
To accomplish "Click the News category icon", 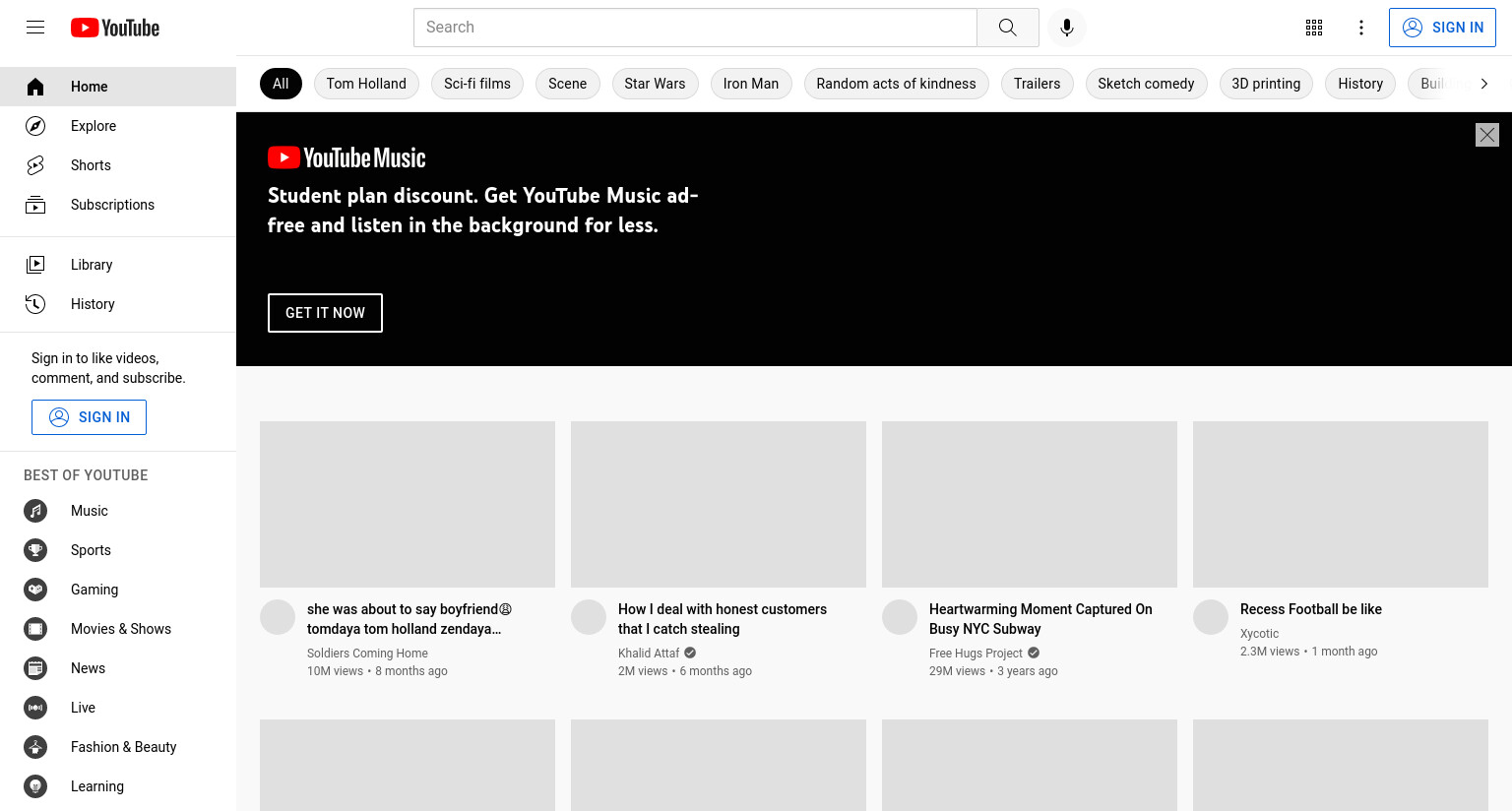I will tap(35, 668).
